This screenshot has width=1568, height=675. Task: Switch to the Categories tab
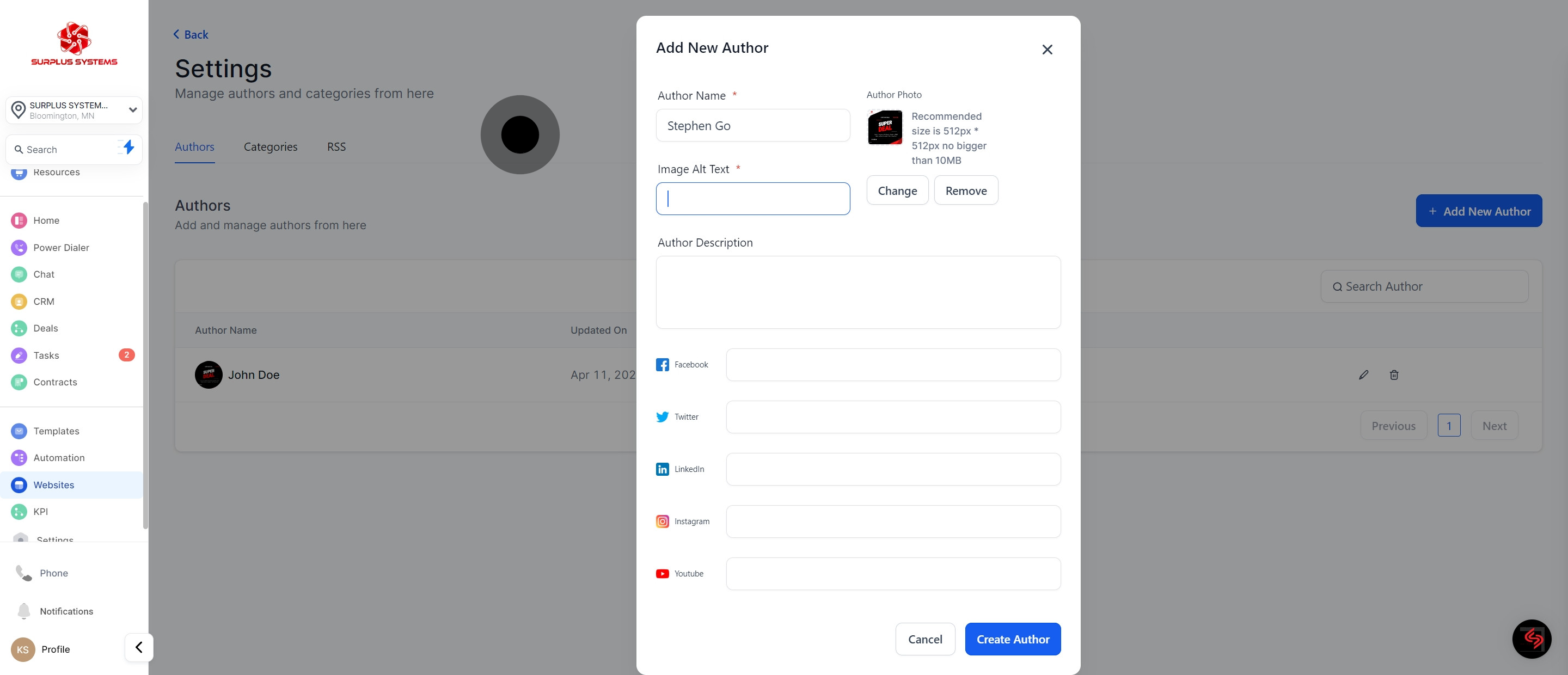click(x=270, y=146)
